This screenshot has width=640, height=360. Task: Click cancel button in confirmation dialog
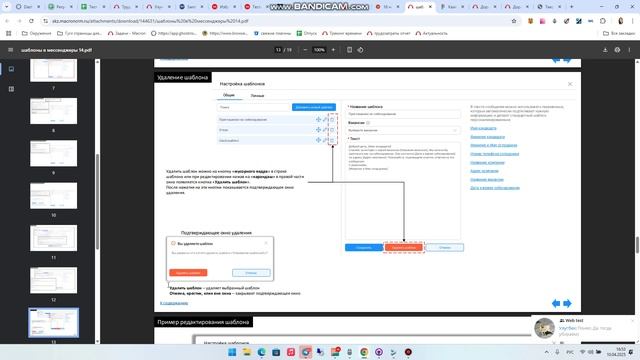(251, 273)
